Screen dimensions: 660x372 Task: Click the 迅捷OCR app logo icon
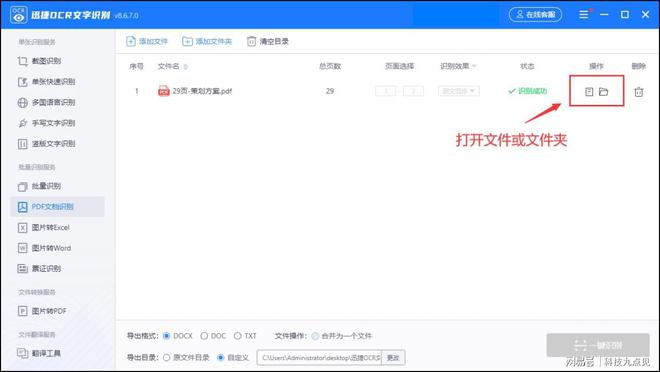pyautogui.click(x=19, y=15)
